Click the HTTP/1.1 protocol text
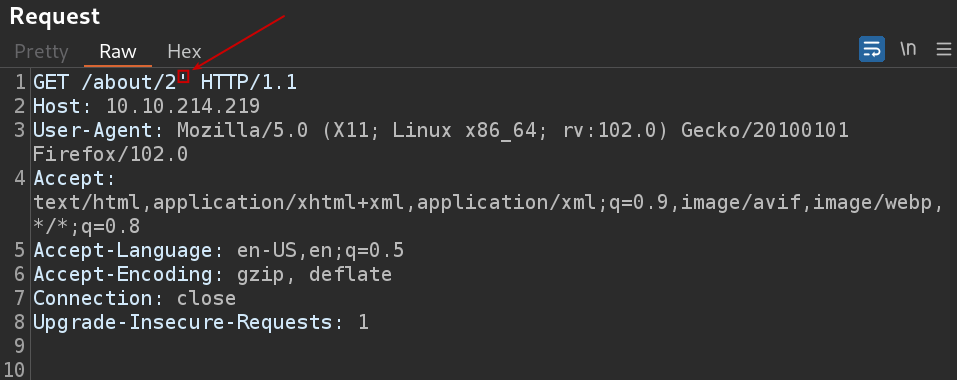957x380 pixels. tap(248, 82)
